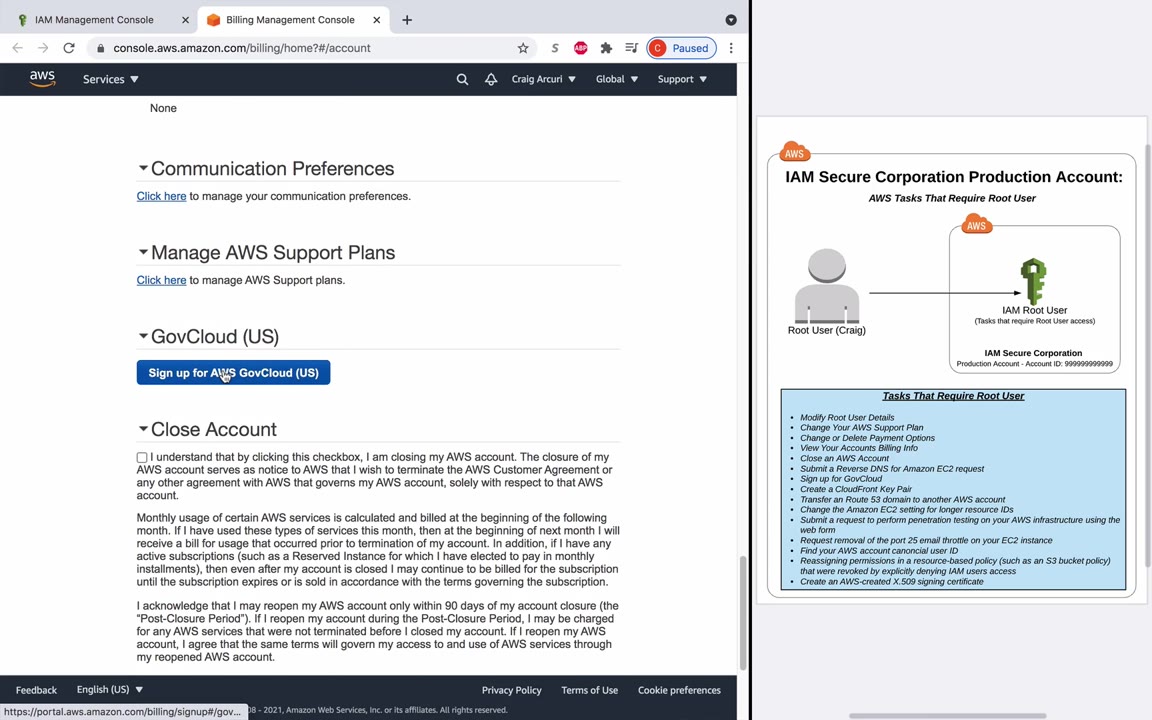Click 'Sign up for GovCloud' in the task list

coord(840,479)
